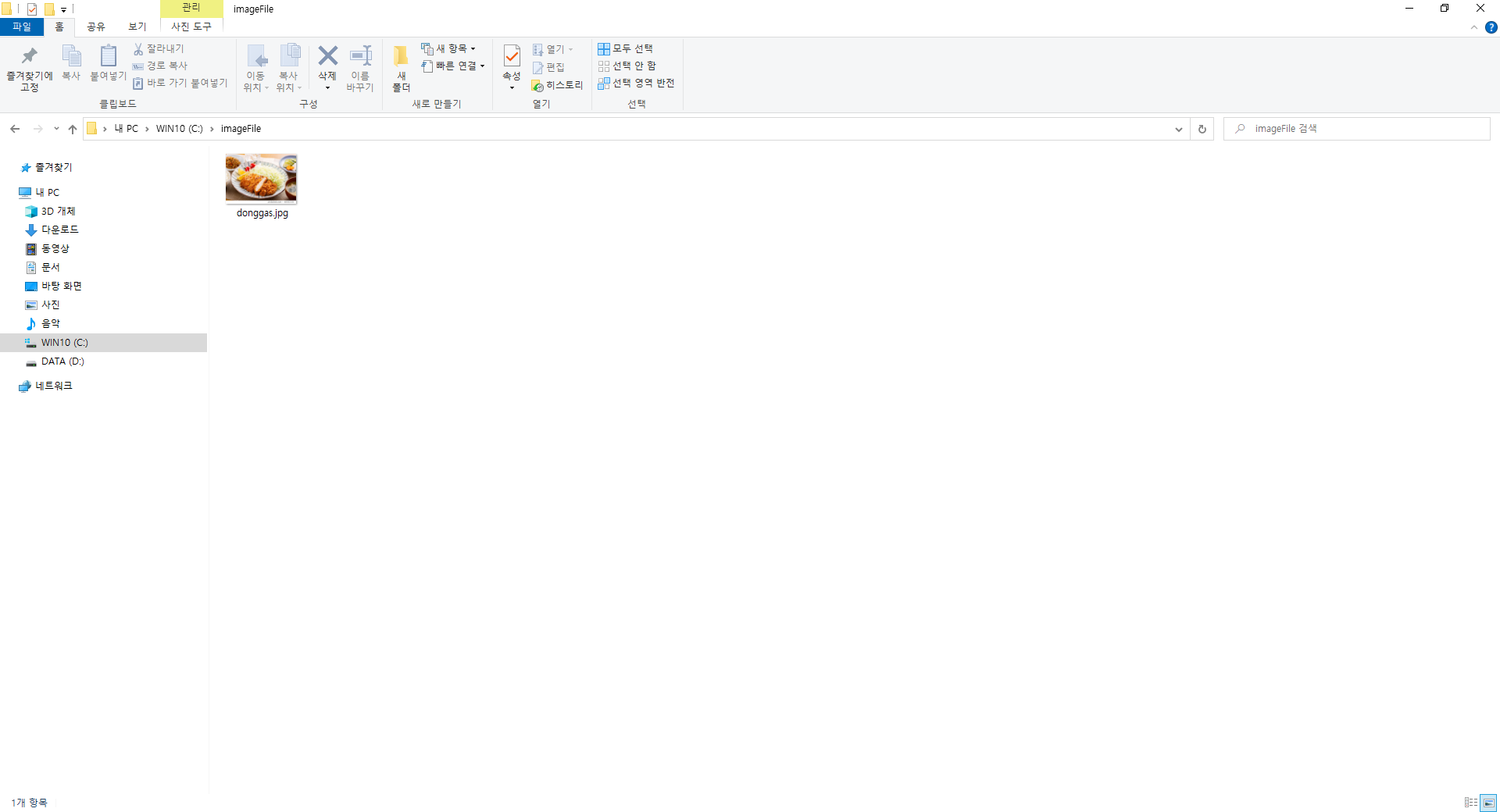1500x812 pixels.
Task: Select the donggas.jpg thumbnail
Action: 261,178
